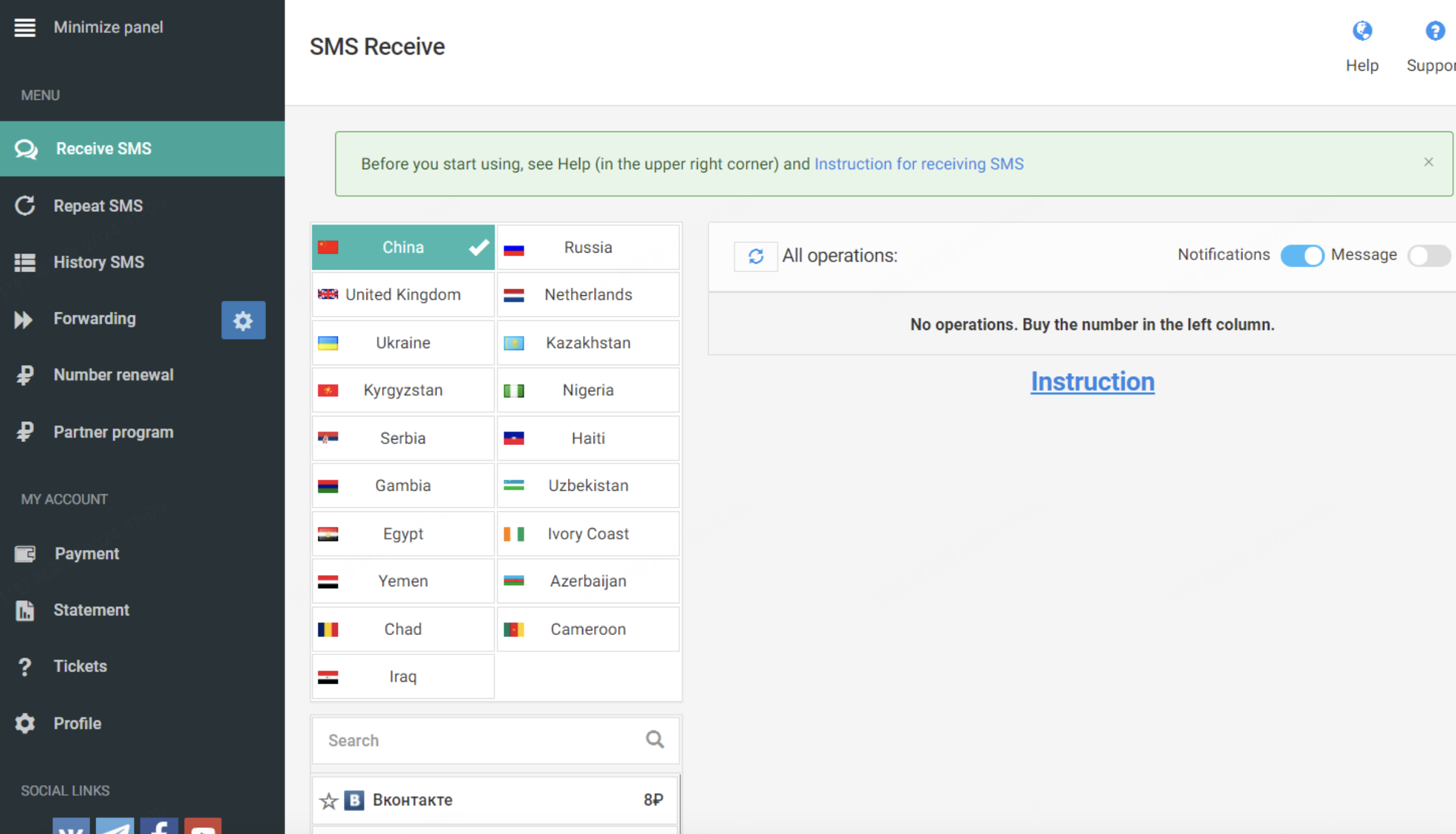Open the Payment account page
The width and height of the screenshot is (1456, 834).
point(86,553)
